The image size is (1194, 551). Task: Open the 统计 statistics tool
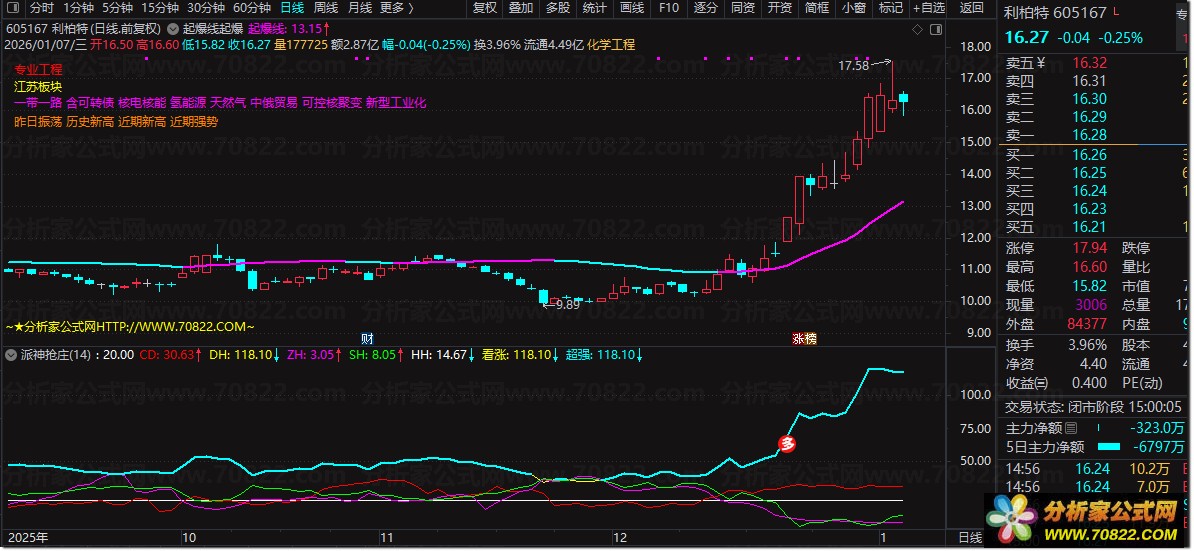tap(595, 8)
